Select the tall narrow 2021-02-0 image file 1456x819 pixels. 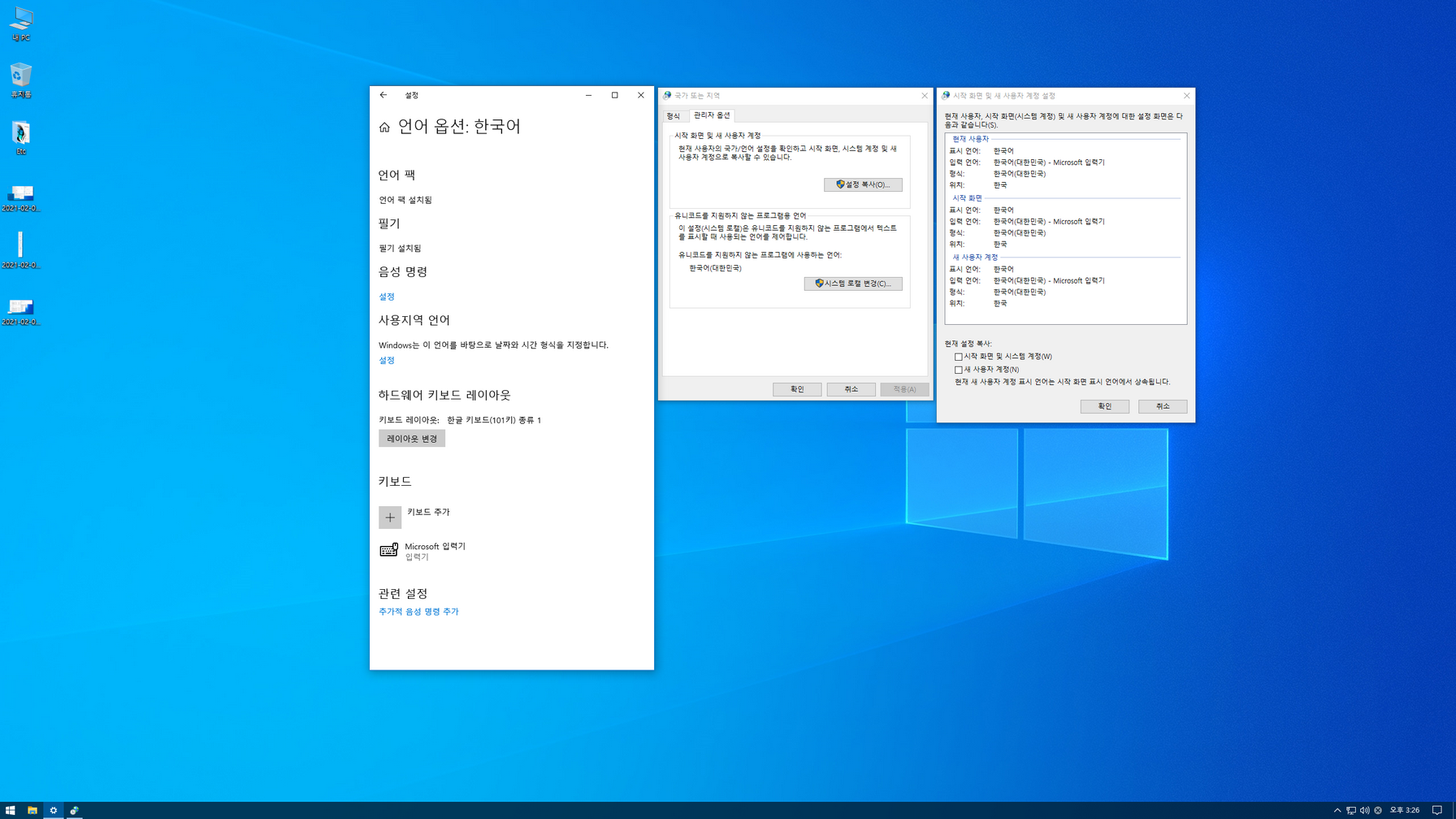(21, 250)
